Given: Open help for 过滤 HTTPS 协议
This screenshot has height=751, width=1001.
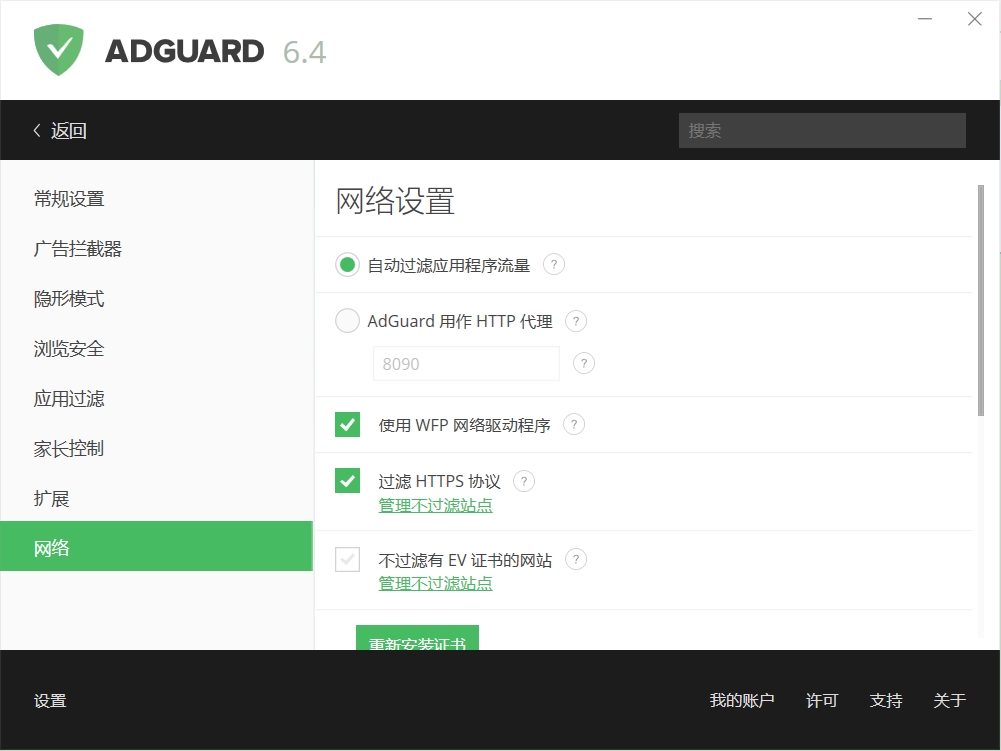Looking at the screenshot, I should [524, 481].
